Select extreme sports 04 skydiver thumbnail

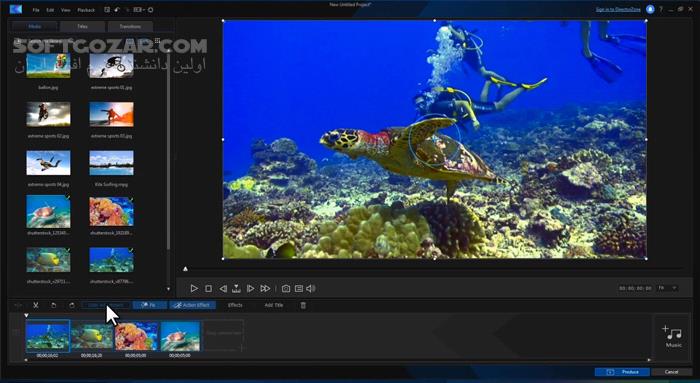tap(48, 163)
